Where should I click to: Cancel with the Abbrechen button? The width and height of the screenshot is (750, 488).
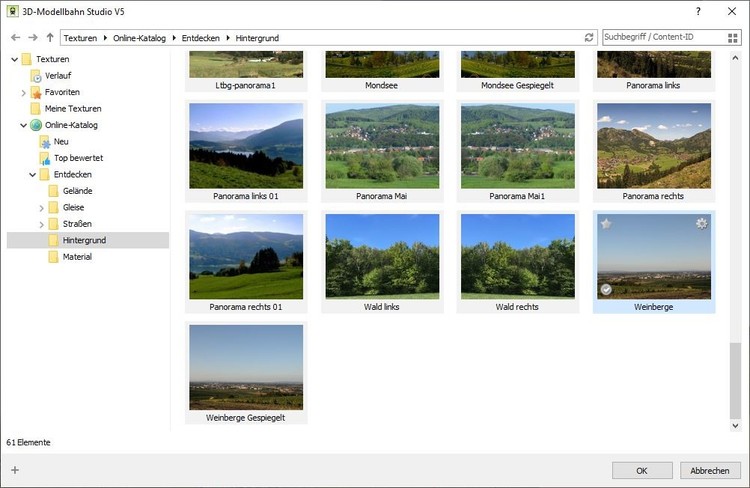pyautogui.click(x=710, y=470)
